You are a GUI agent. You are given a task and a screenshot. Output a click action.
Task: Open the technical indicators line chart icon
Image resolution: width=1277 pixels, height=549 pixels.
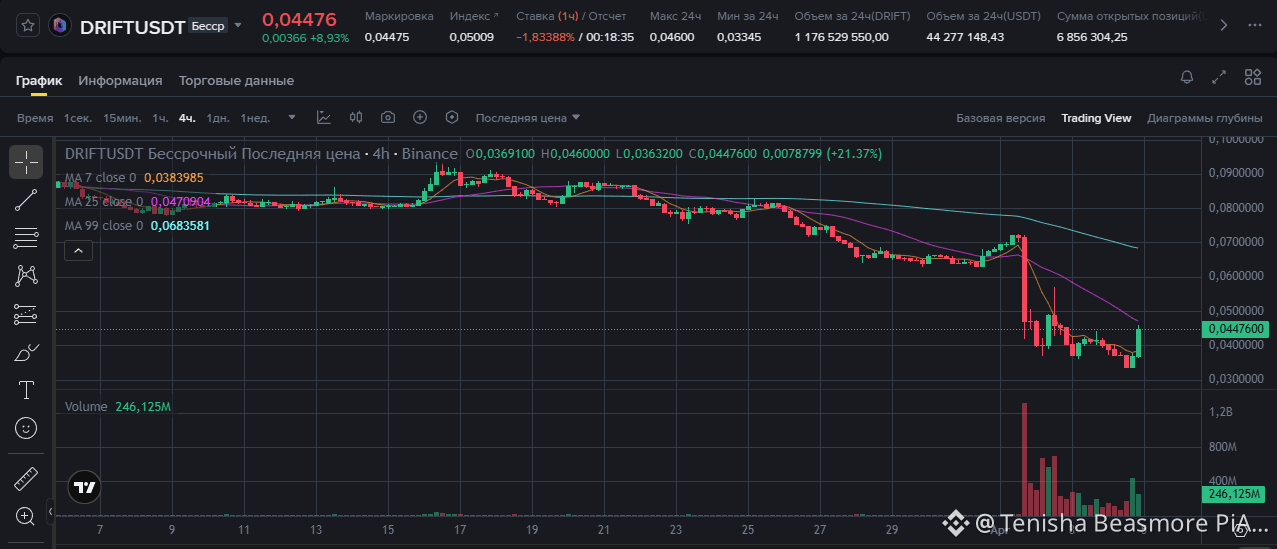click(x=324, y=118)
